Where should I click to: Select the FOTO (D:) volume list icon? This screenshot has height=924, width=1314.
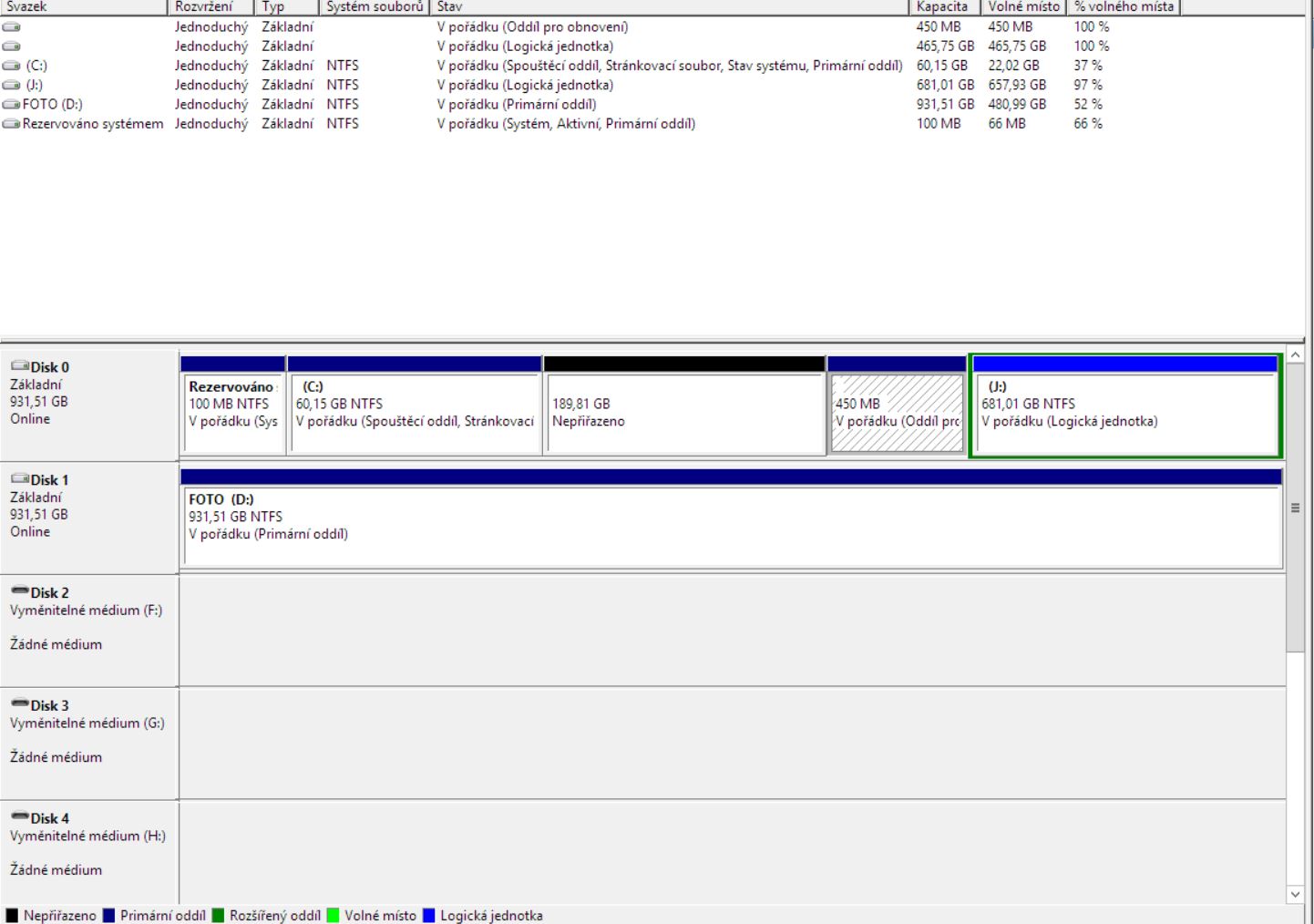click(x=11, y=105)
